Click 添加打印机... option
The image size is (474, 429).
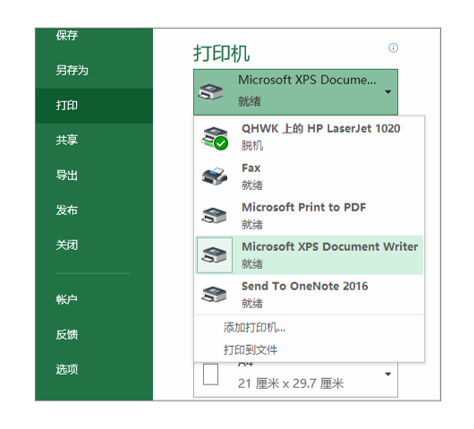click(254, 328)
